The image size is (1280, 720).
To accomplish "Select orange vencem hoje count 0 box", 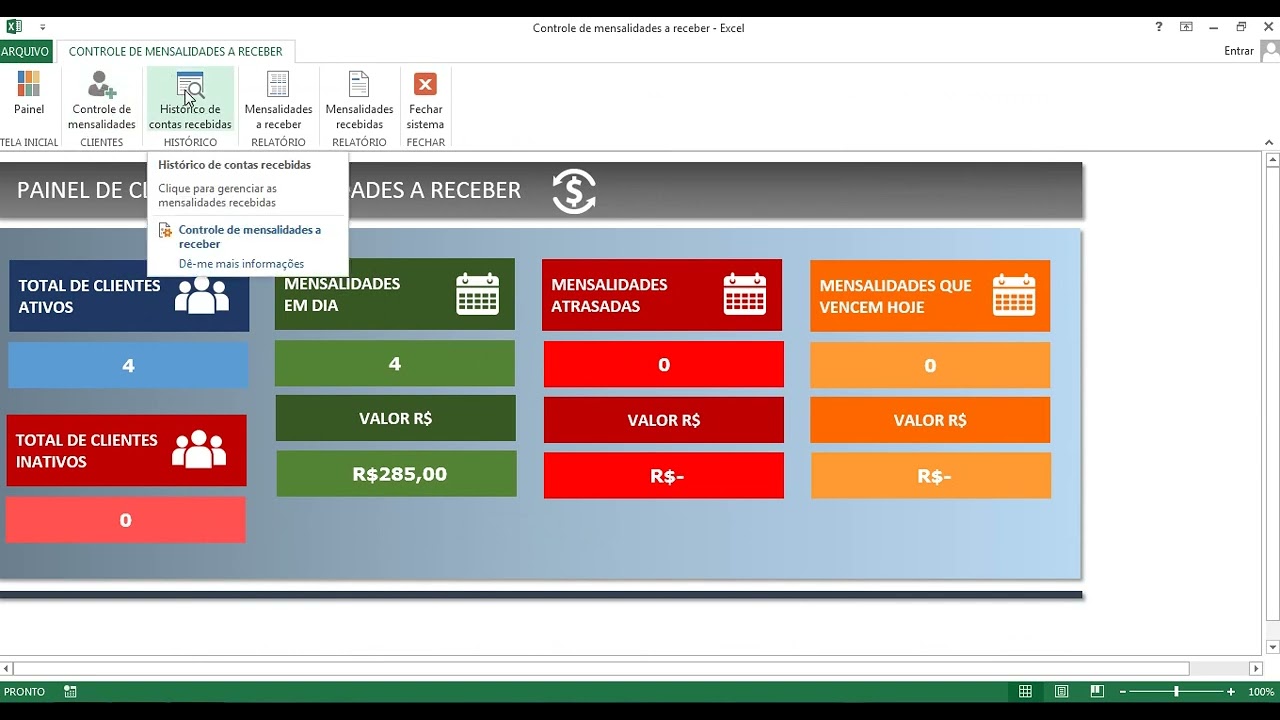I will click(930, 366).
